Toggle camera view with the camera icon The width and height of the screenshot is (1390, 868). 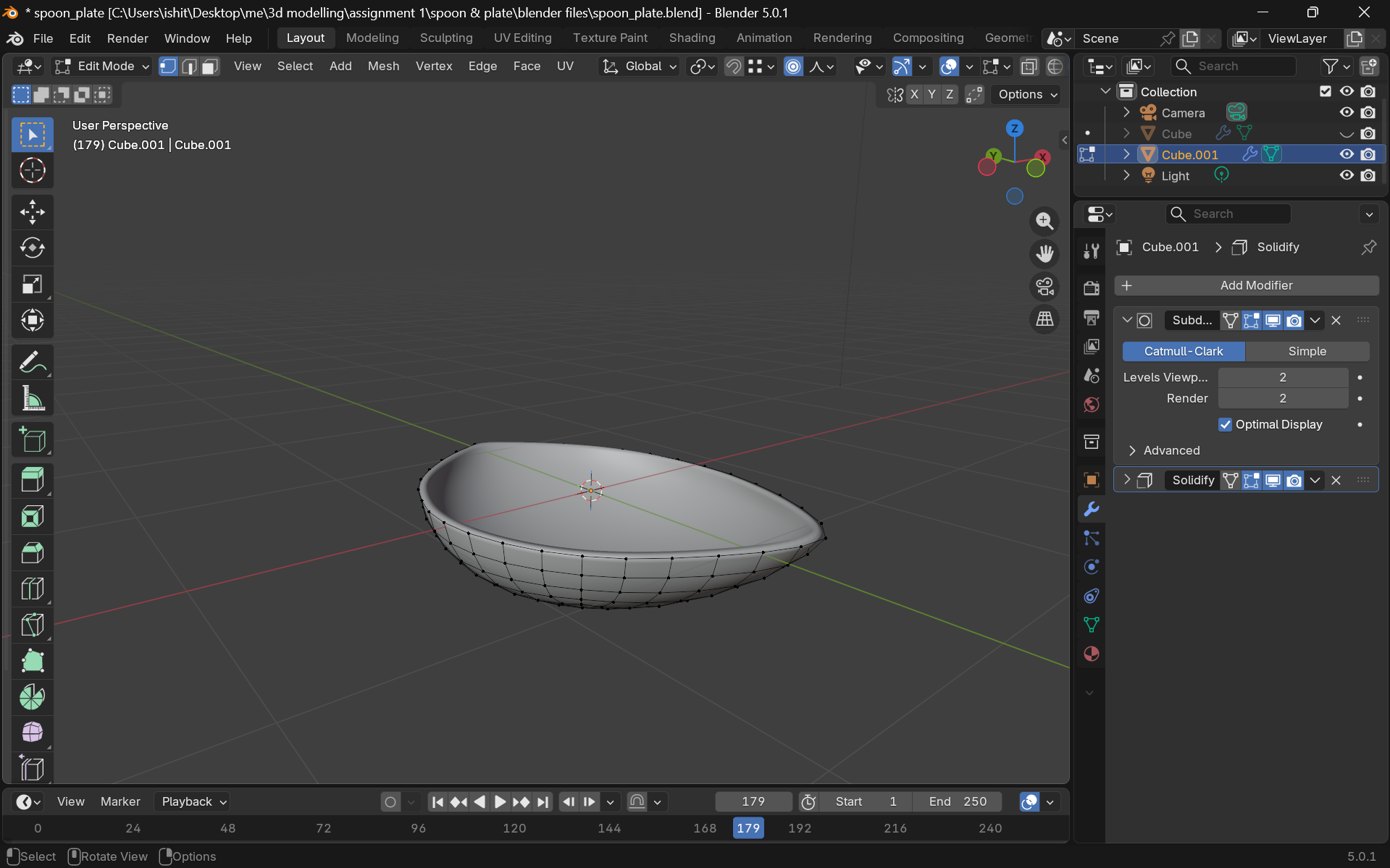pyautogui.click(x=1044, y=287)
